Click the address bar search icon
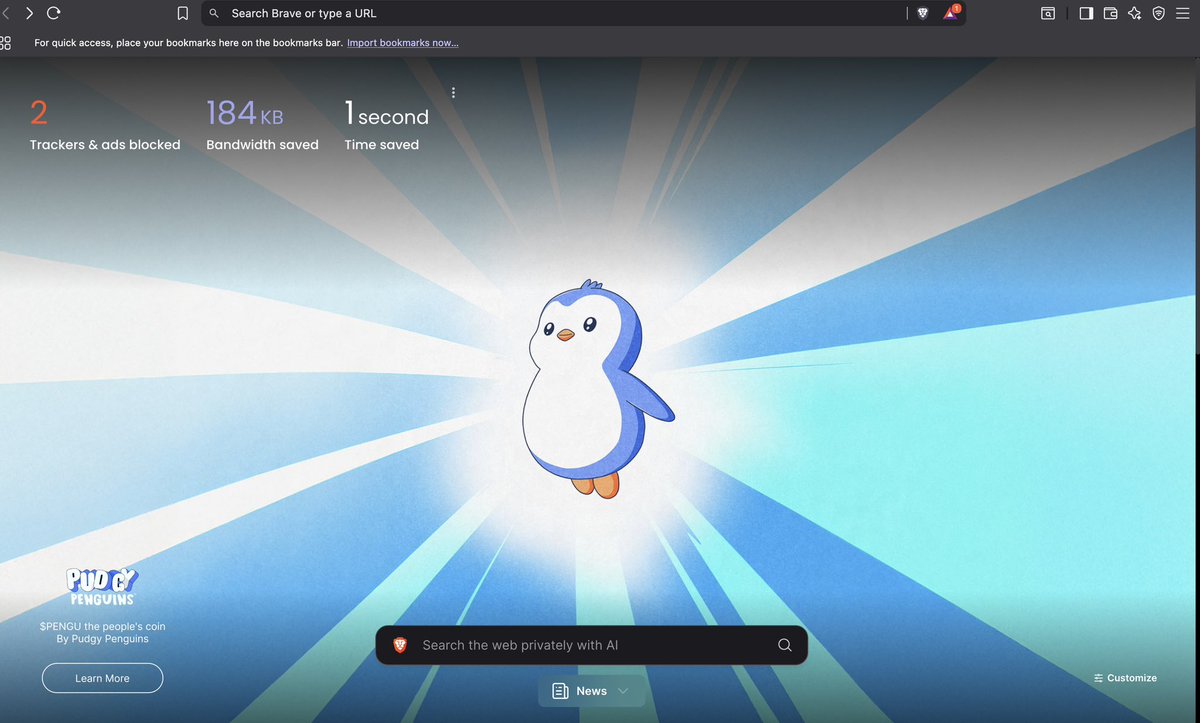 [214, 13]
